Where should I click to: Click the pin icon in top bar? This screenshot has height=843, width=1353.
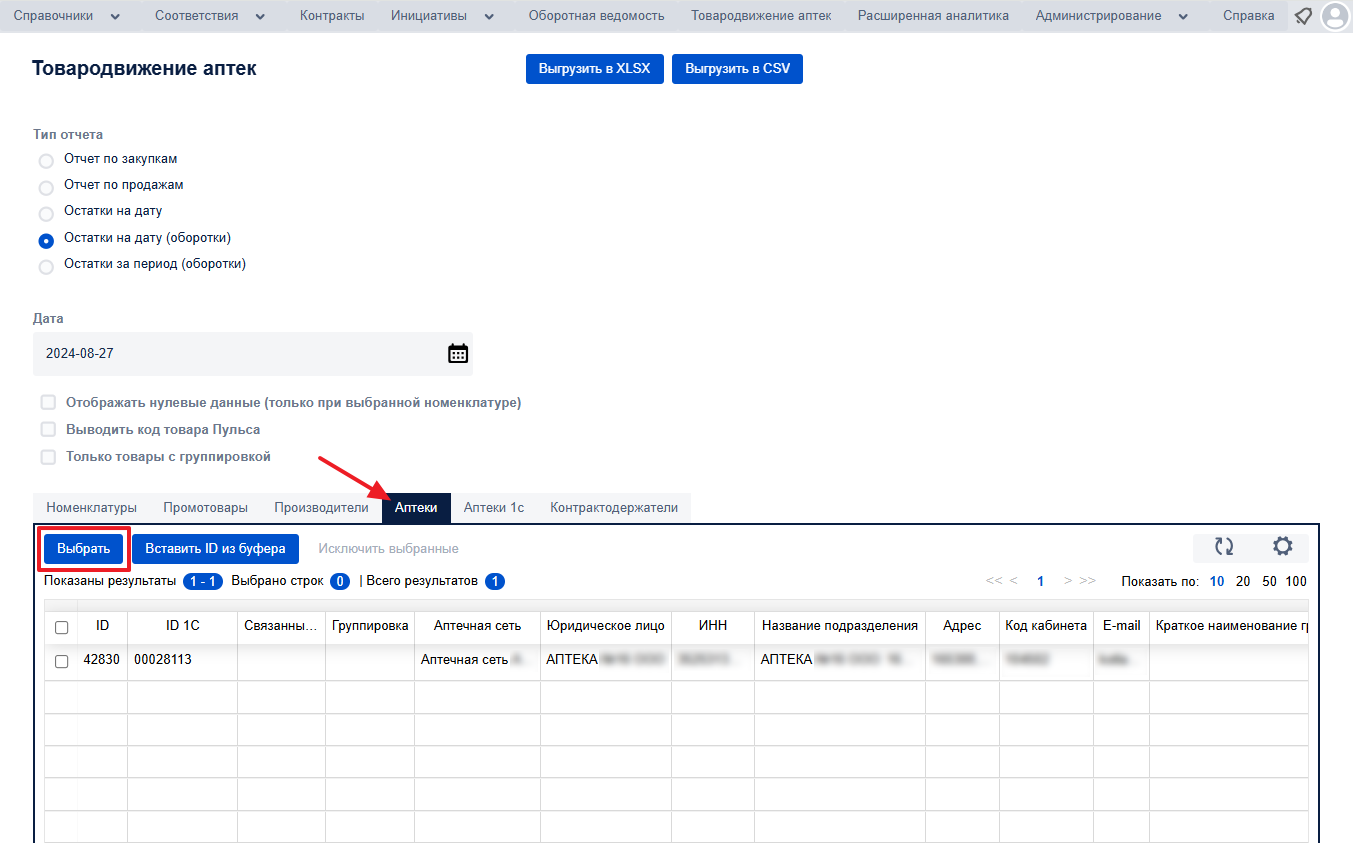pyautogui.click(x=1303, y=16)
